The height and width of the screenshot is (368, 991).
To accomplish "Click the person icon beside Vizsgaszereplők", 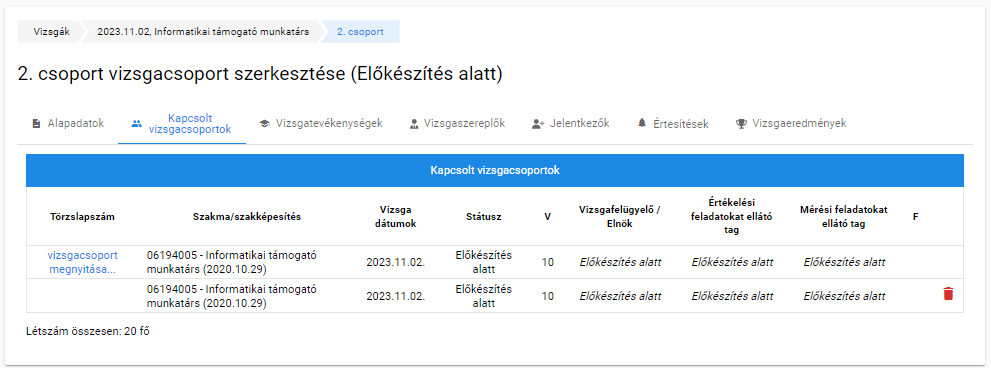I will click(x=414, y=124).
